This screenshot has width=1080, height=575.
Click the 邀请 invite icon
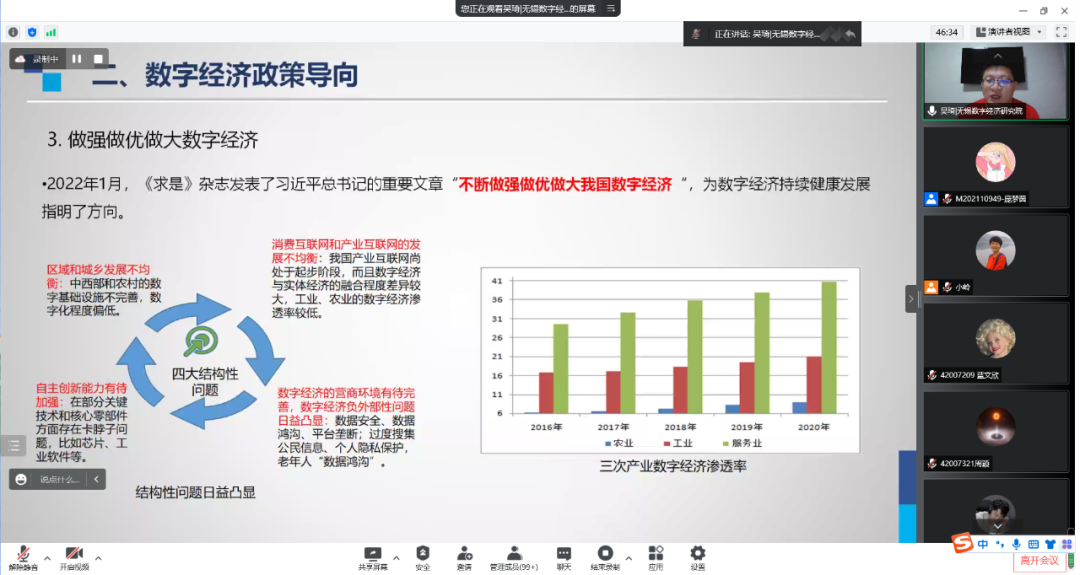464,556
